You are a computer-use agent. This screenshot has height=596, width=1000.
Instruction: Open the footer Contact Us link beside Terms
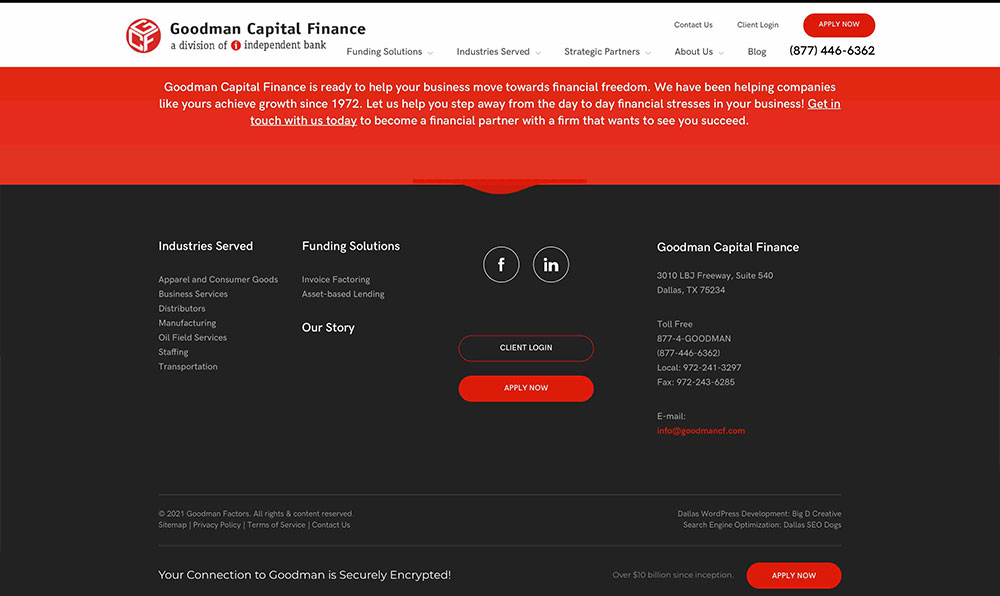tap(331, 525)
